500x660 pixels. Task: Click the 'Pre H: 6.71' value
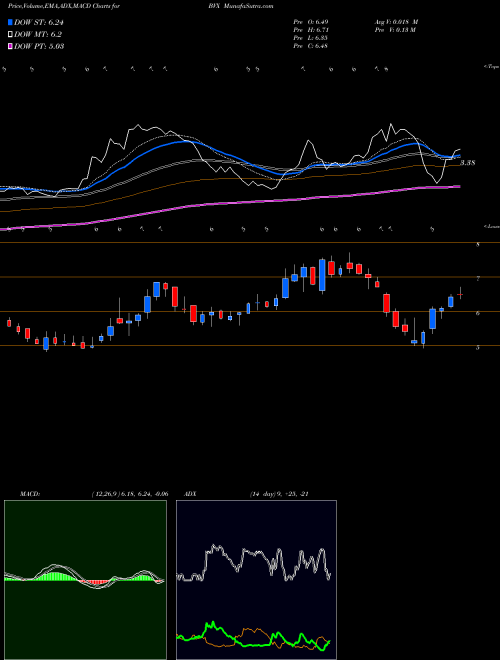311,30
